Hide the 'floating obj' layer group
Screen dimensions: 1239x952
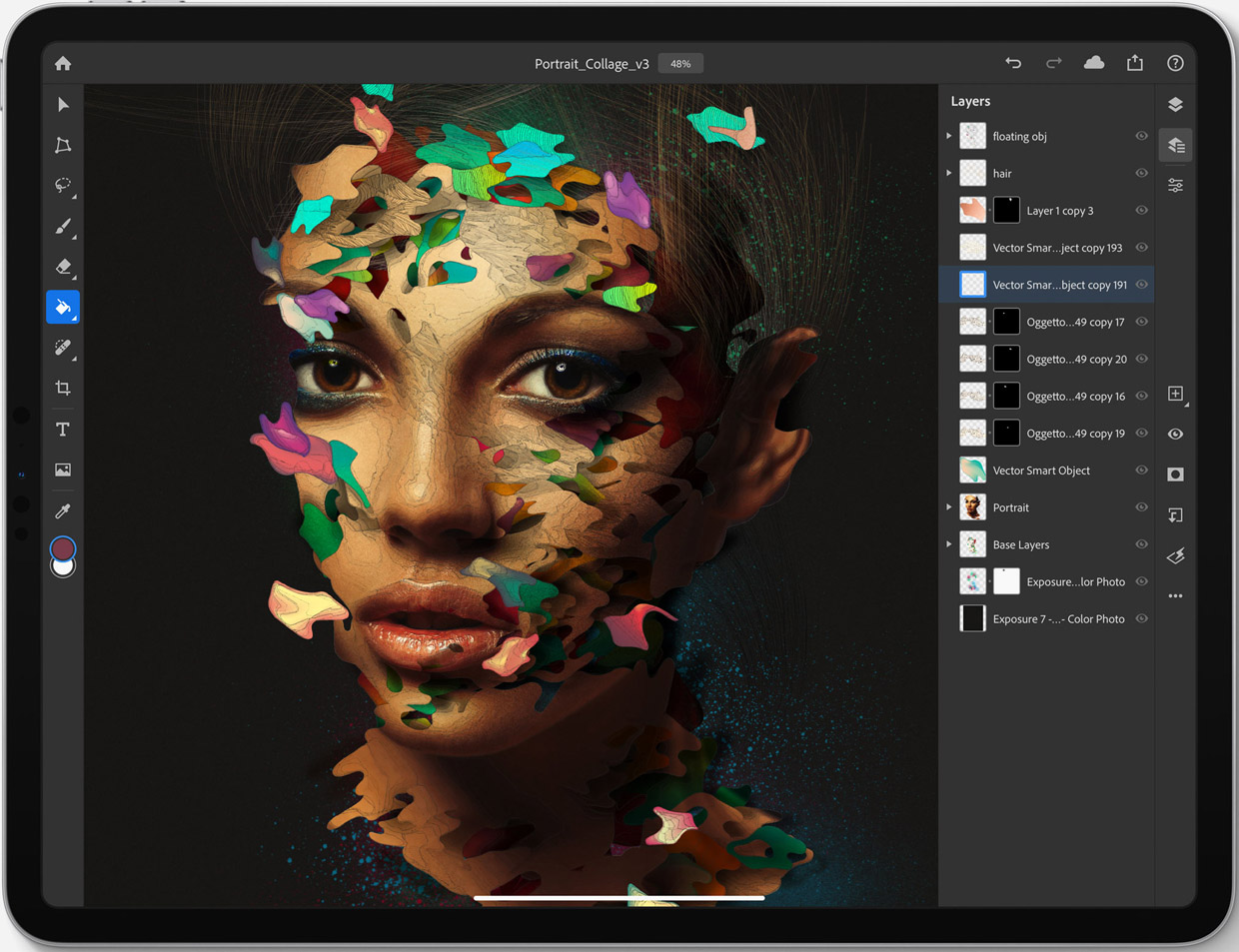coord(1141,136)
